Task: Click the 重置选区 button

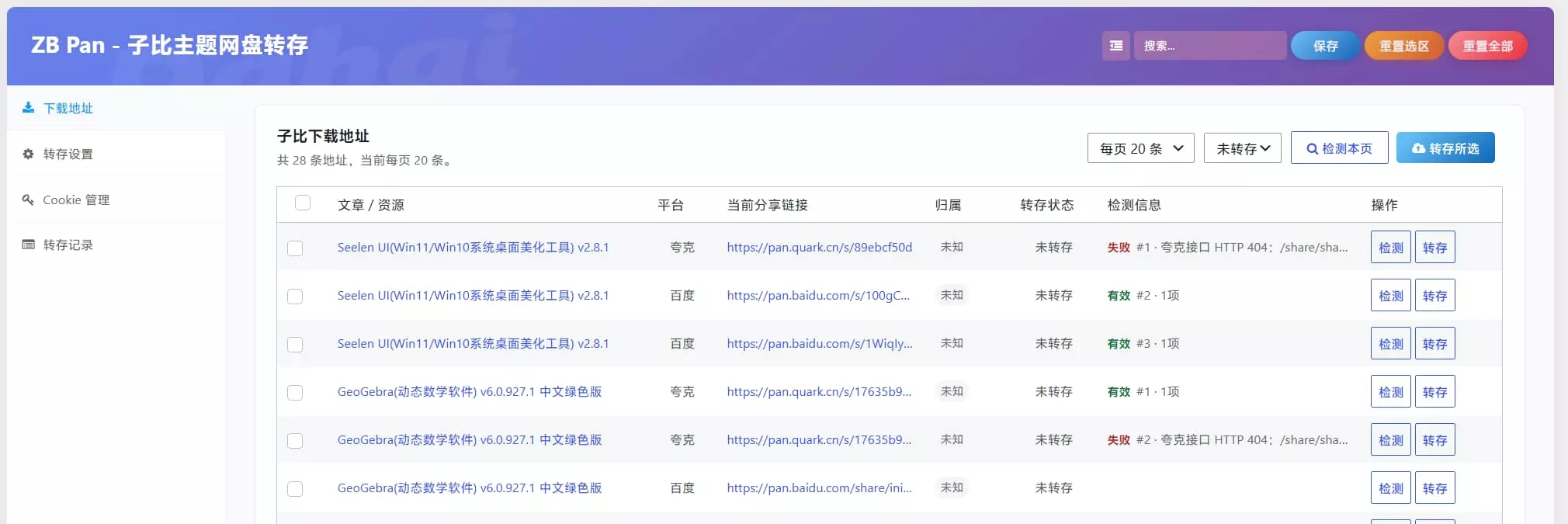Action: (1403, 46)
